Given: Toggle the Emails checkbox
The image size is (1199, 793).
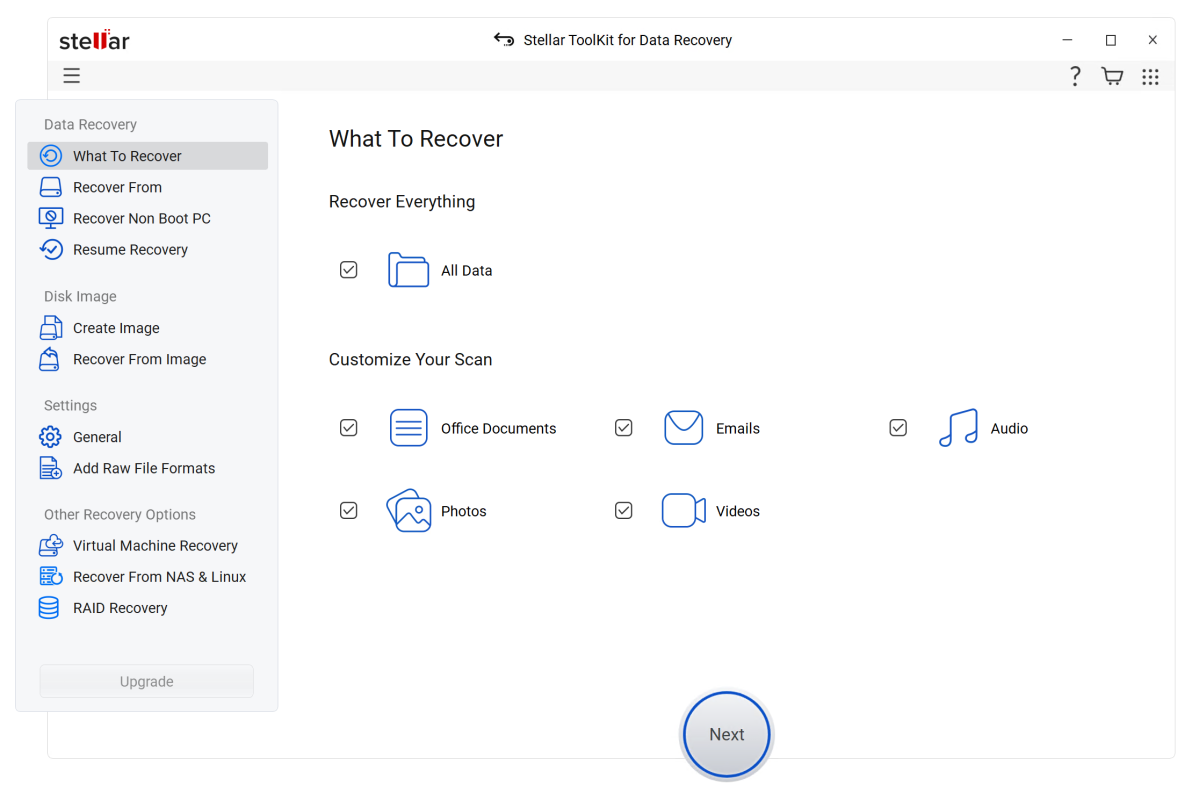Looking at the screenshot, I should point(623,428).
